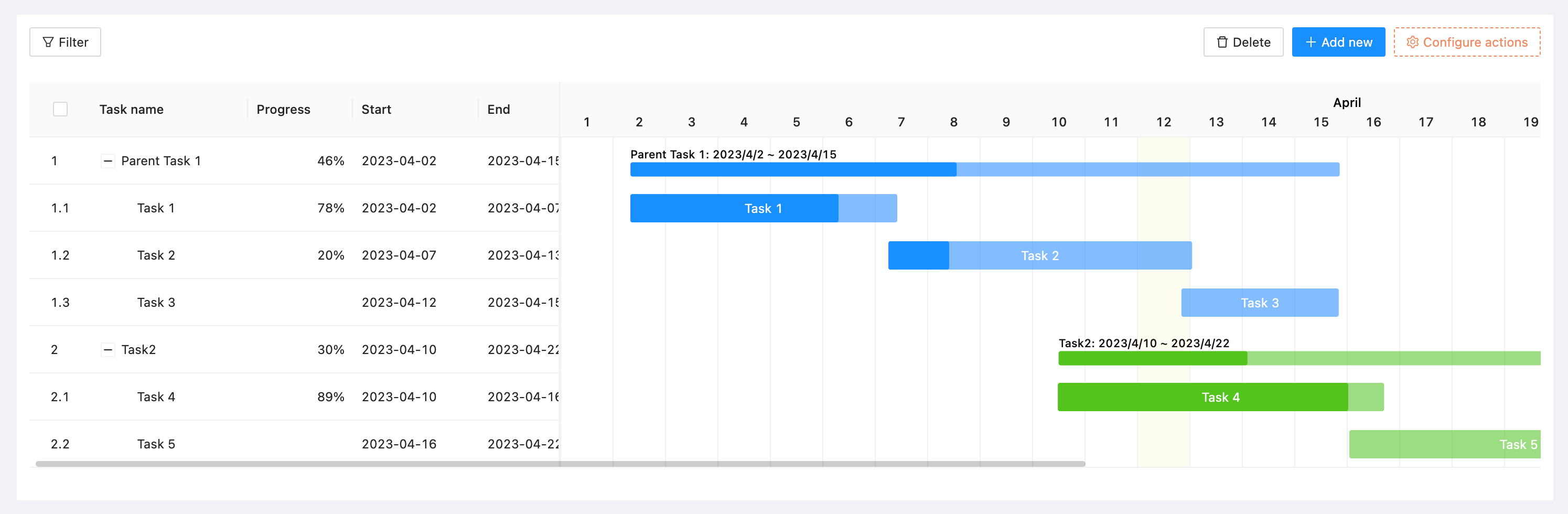
Task: Click the Filter funnel icon
Action: point(48,42)
